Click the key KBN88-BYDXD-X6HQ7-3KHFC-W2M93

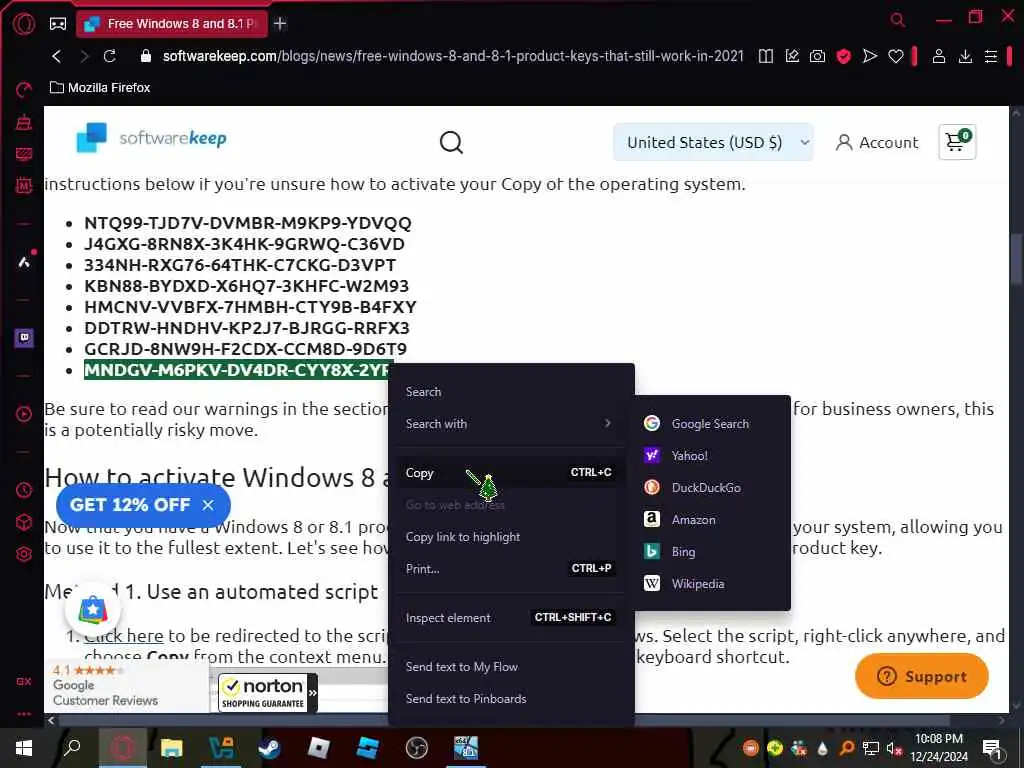246,286
